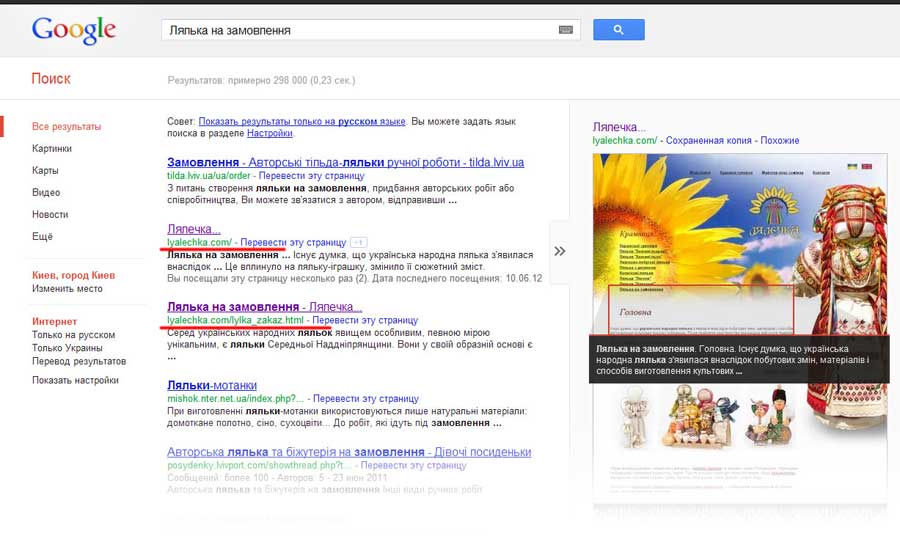
Task: Translate the mishok.nter.net.ua result page
Action: coord(366,398)
